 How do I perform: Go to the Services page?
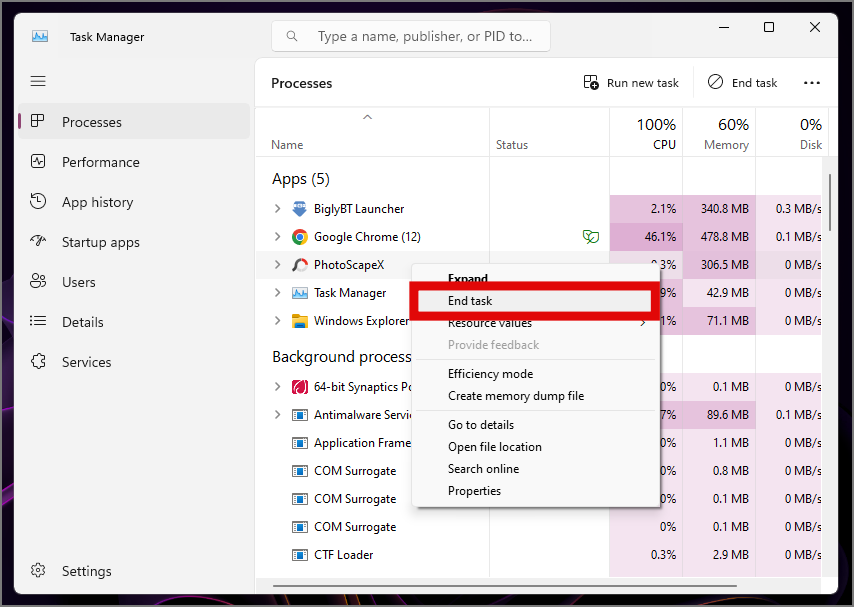134,362
